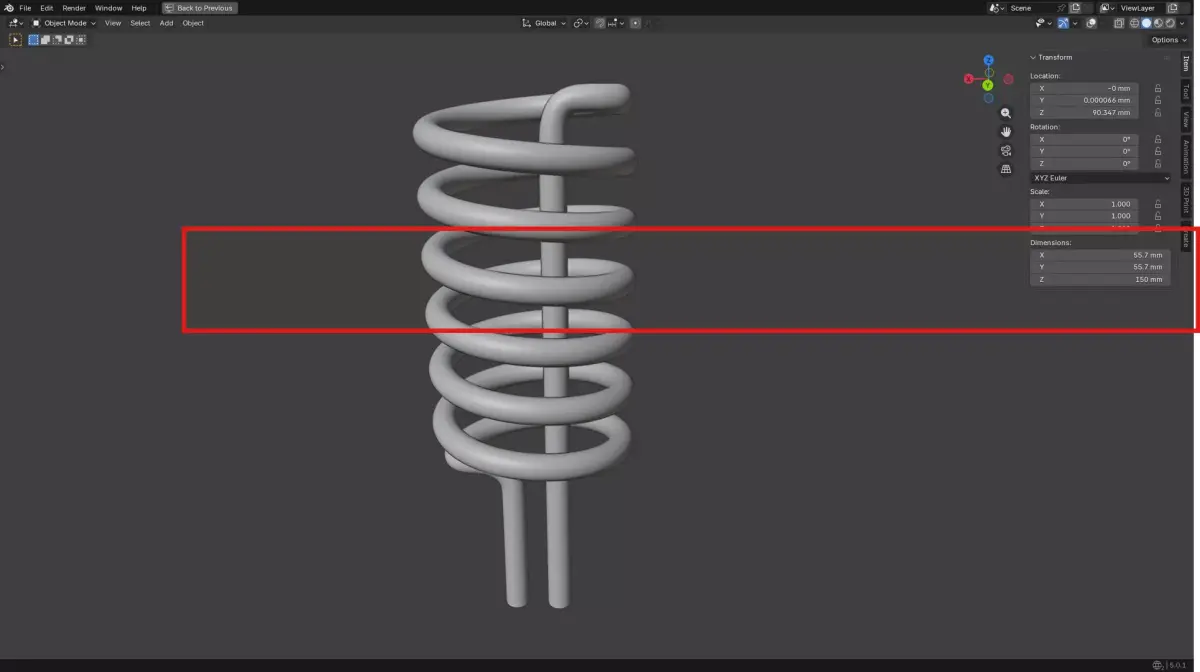Viewport: 1200px width, 672px height.
Task: Open the Help menu
Action: pyautogui.click(x=139, y=8)
